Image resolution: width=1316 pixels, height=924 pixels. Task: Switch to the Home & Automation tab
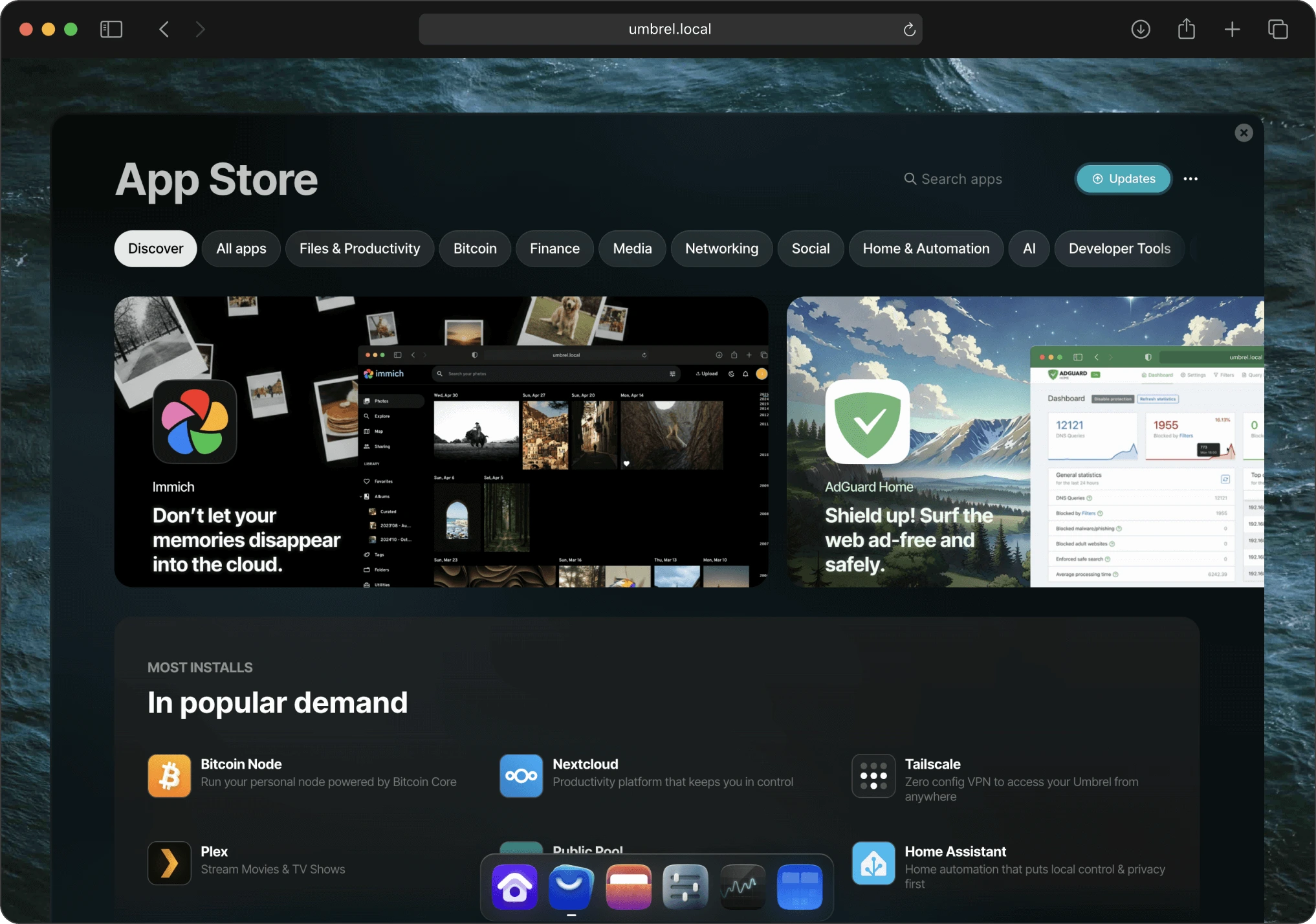tap(926, 248)
